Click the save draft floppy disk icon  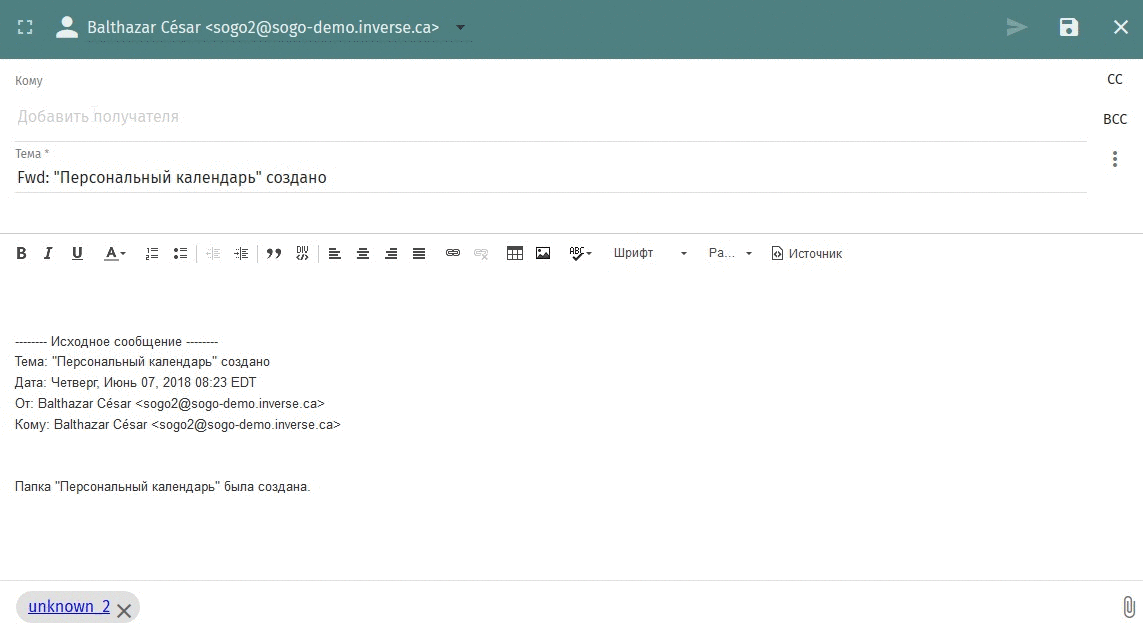click(1069, 27)
